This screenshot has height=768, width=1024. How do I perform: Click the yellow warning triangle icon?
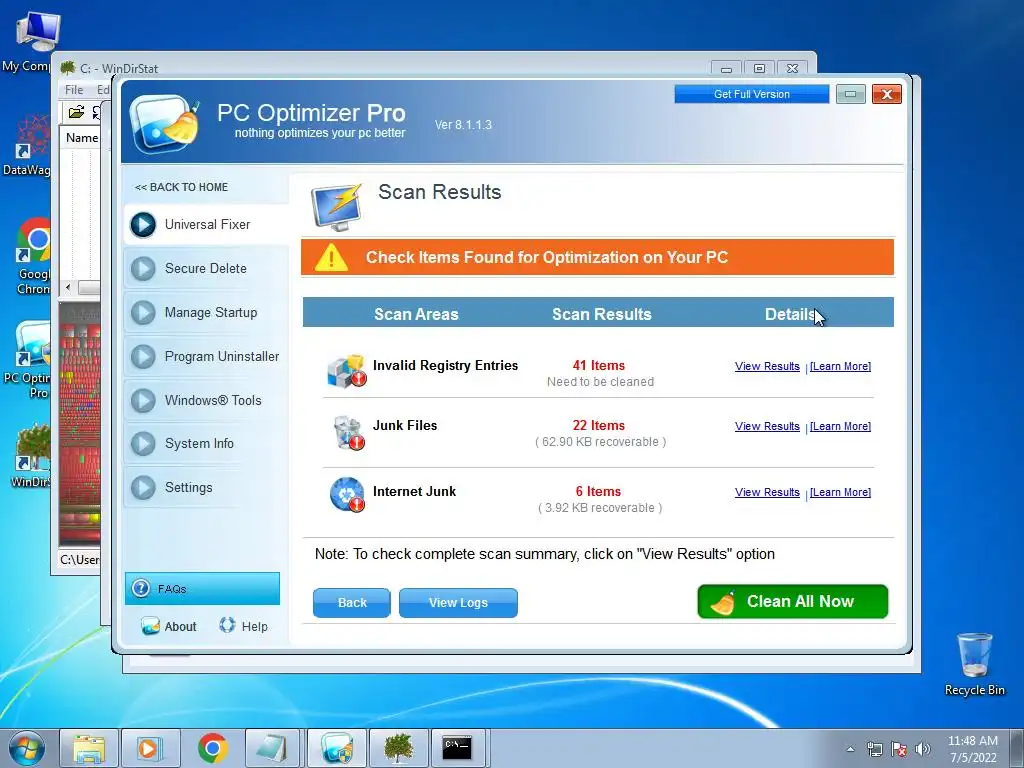[331, 257]
